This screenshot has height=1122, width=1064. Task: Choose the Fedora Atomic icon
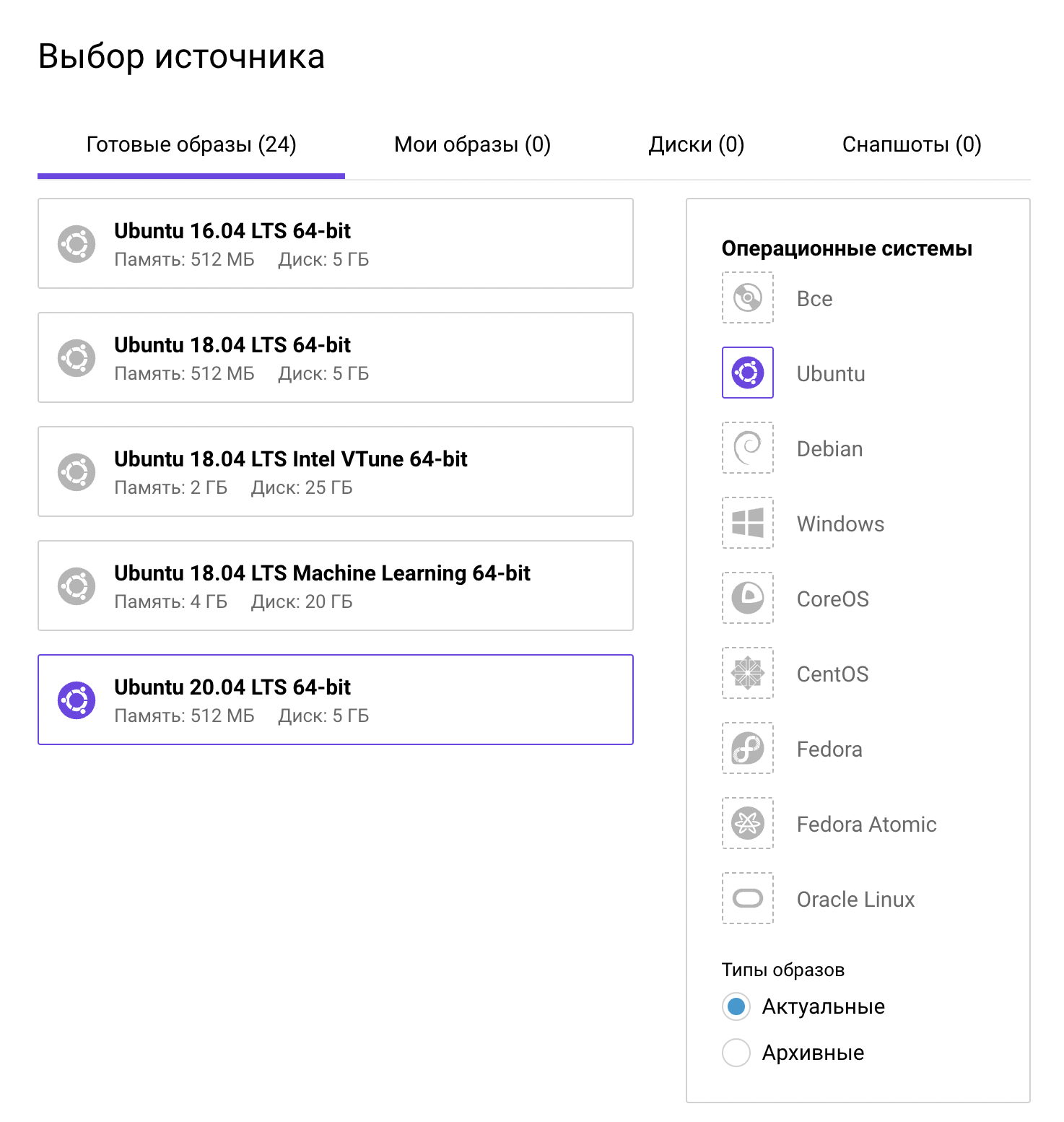[747, 823]
